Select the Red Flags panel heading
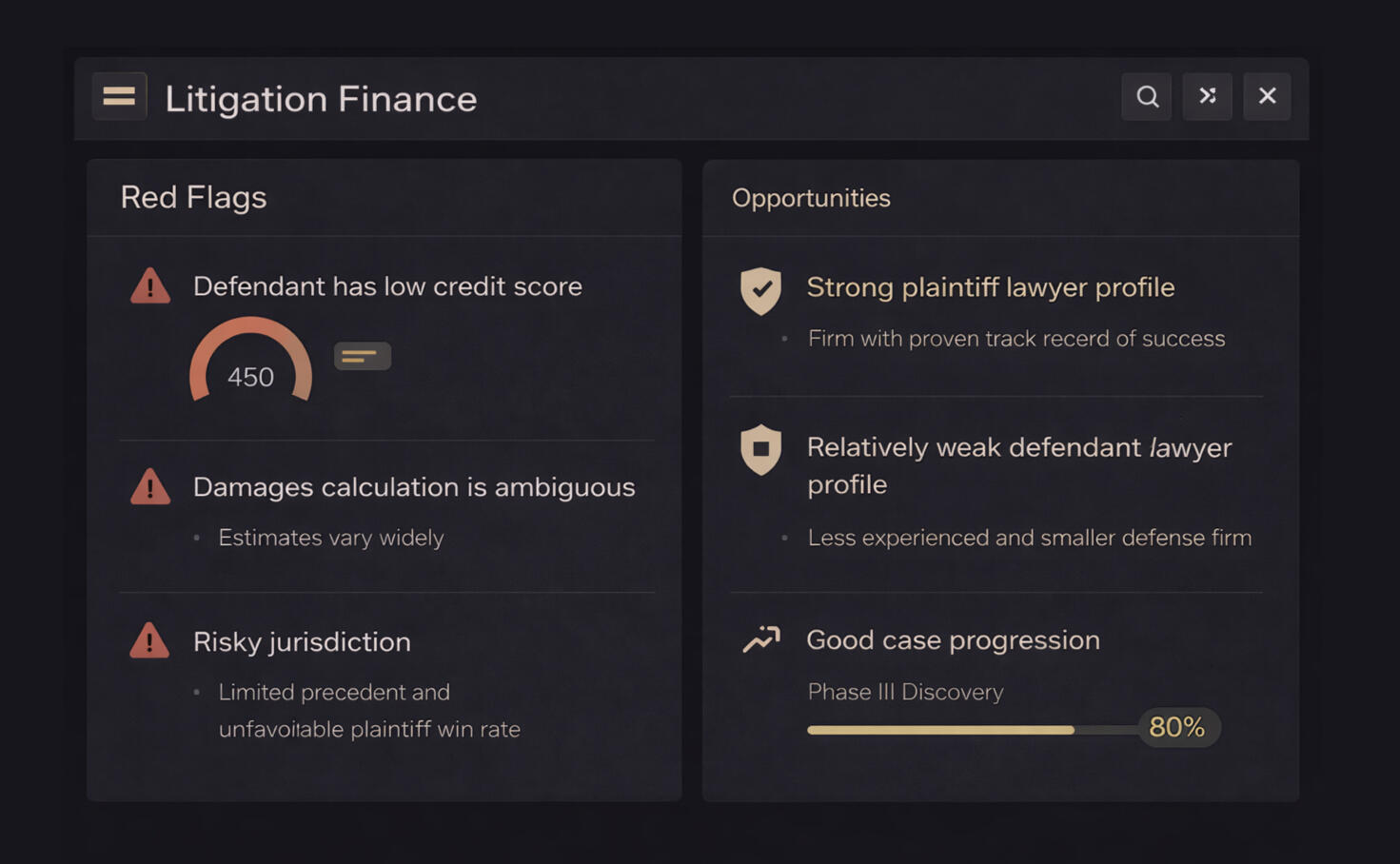 193,197
